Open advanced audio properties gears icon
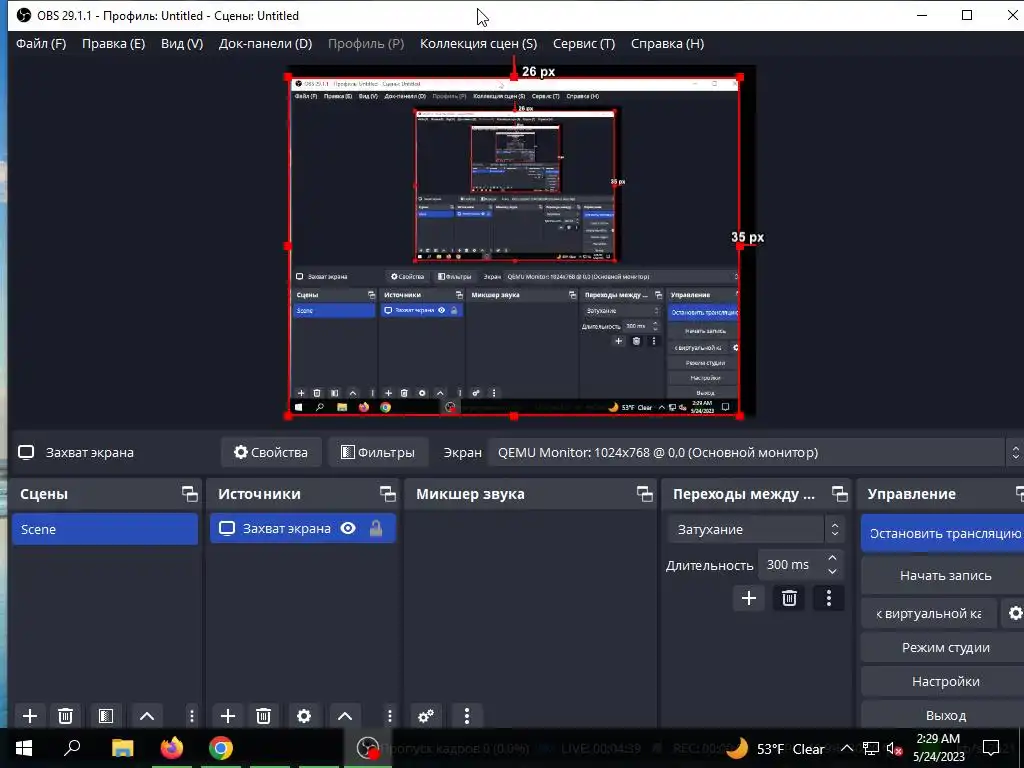This screenshot has width=1024, height=768. (426, 716)
